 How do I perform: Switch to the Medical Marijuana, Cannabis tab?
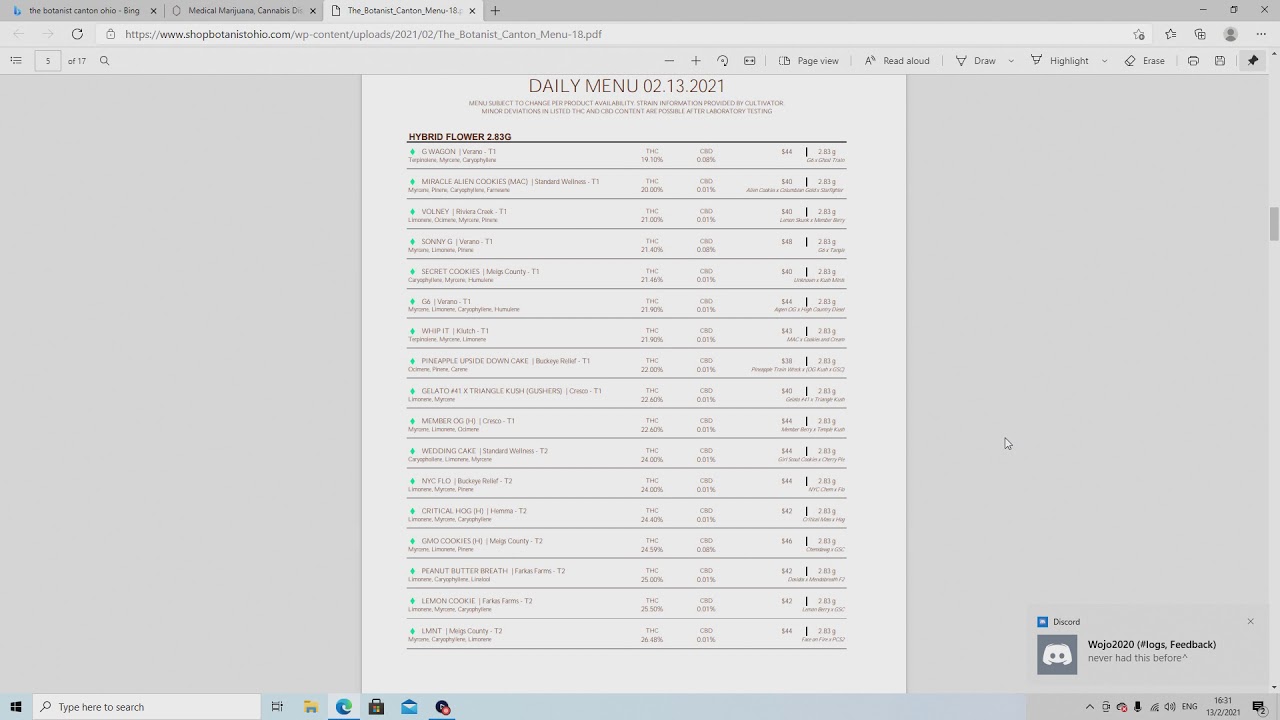click(243, 10)
